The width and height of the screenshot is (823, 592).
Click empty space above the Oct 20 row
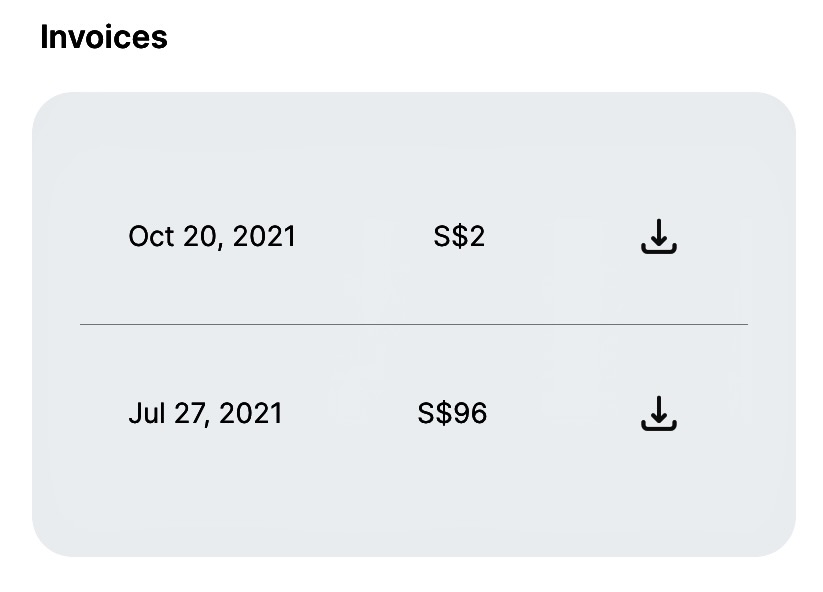pos(414,157)
